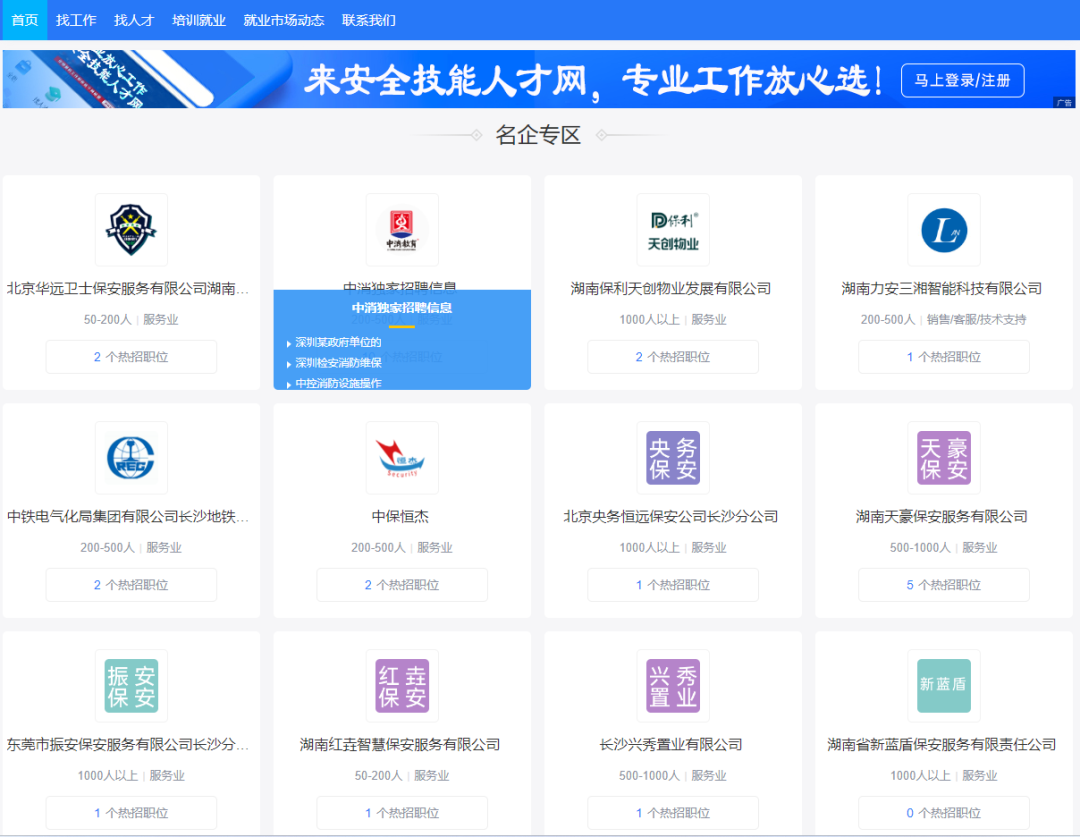Open the 找工作 menu item
1080x837 pixels.
click(76, 20)
